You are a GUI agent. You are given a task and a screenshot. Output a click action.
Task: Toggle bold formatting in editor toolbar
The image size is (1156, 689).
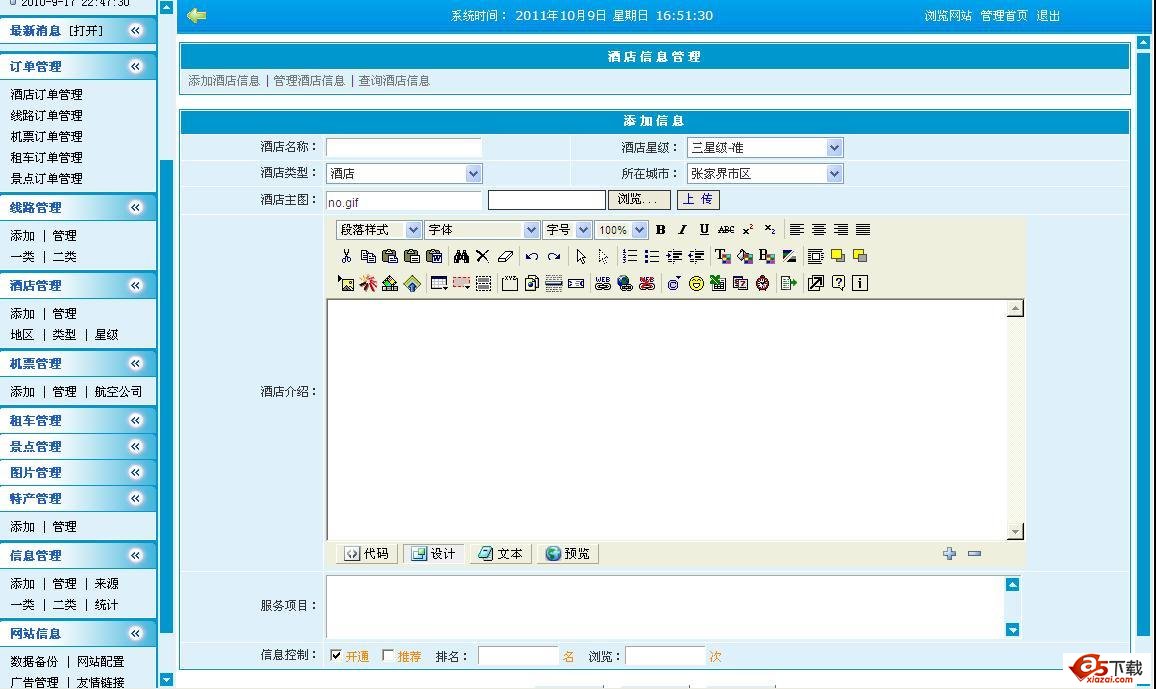click(x=660, y=230)
